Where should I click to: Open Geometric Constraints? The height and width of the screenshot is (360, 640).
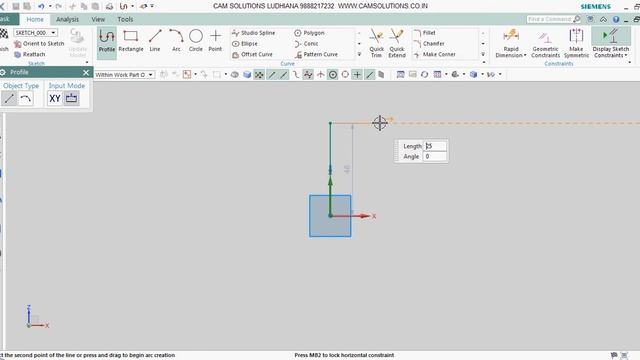545,43
